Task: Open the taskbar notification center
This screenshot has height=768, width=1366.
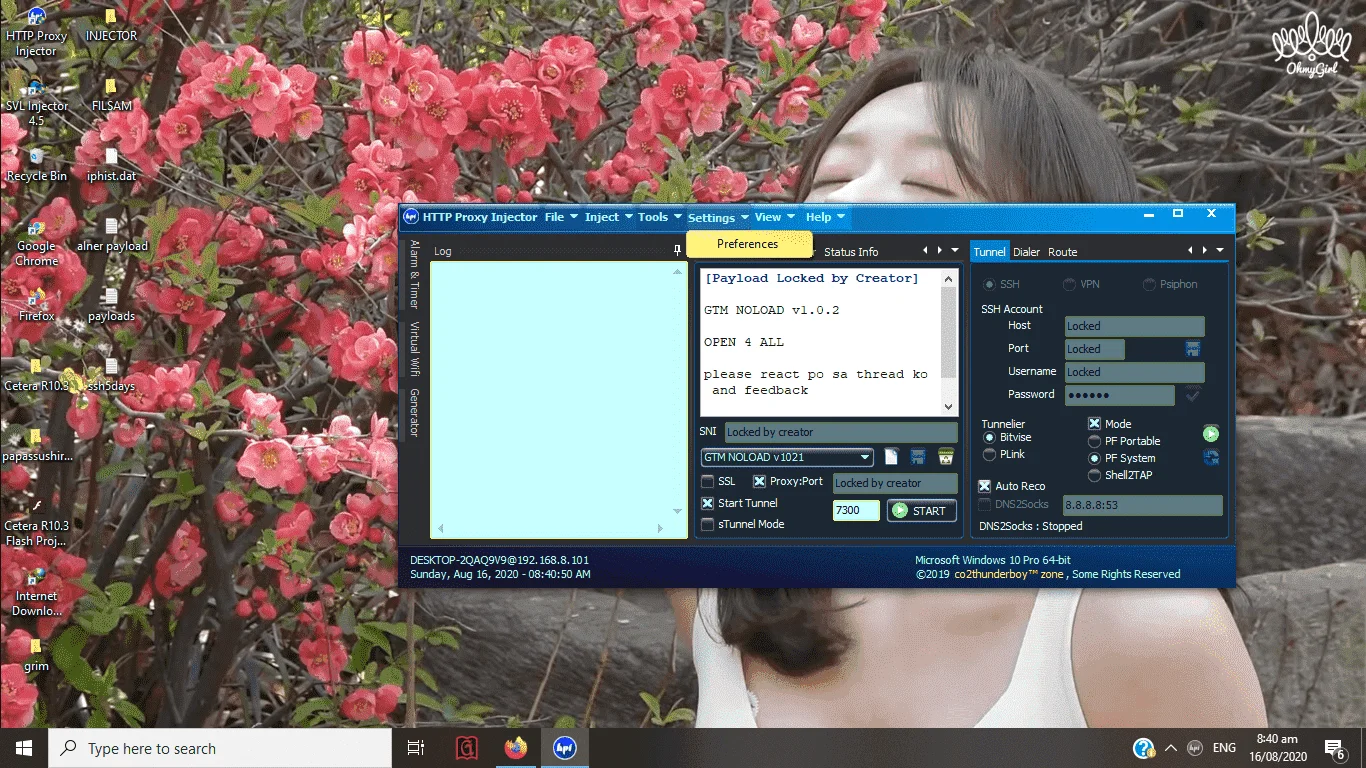Action: [1334, 748]
